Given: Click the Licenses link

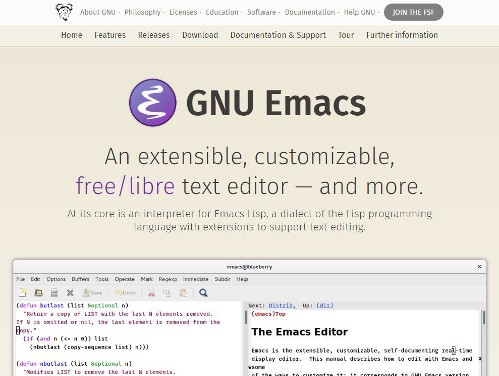Looking at the screenshot, I should [x=183, y=12].
